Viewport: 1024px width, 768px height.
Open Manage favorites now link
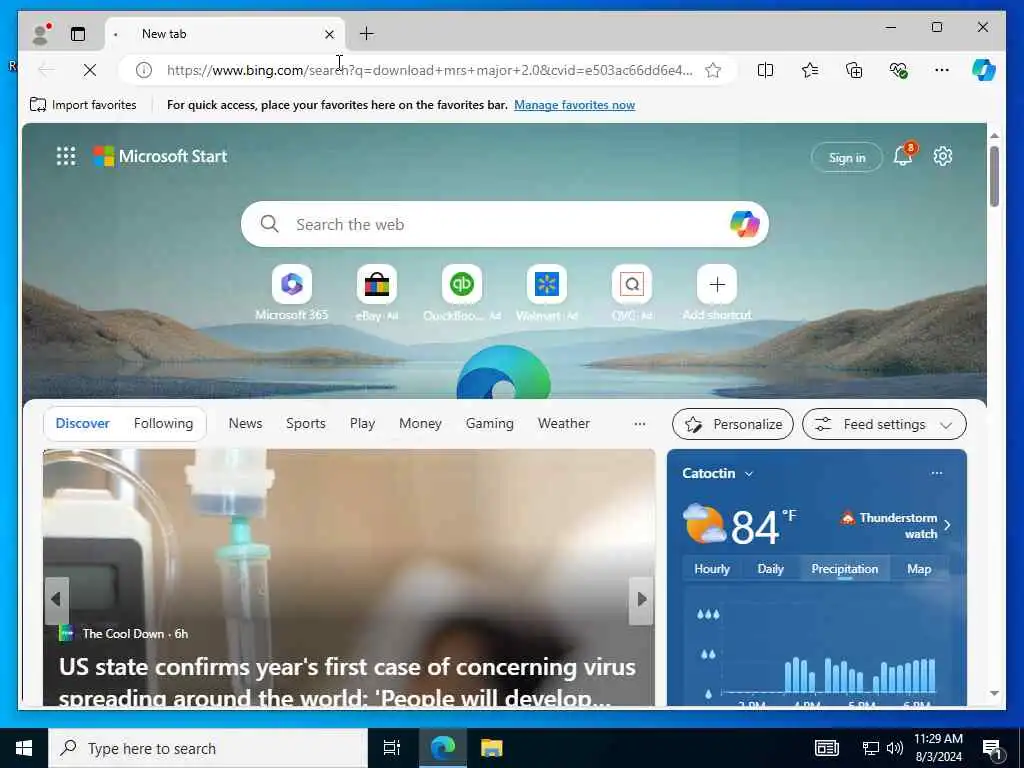(x=574, y=104)
